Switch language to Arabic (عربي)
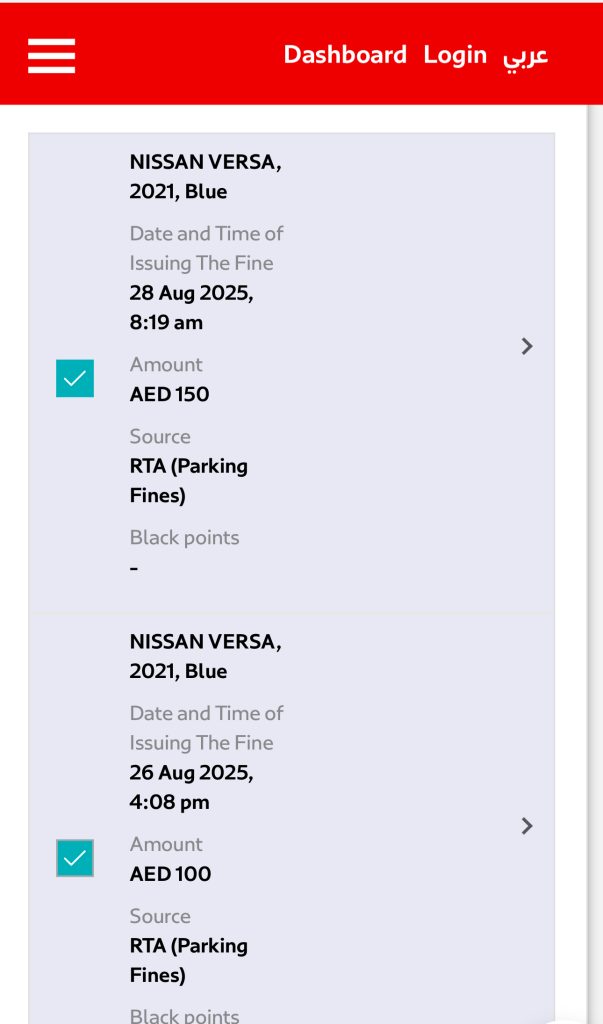Viewport: 603px width, 1024px height. click(526, 56)
